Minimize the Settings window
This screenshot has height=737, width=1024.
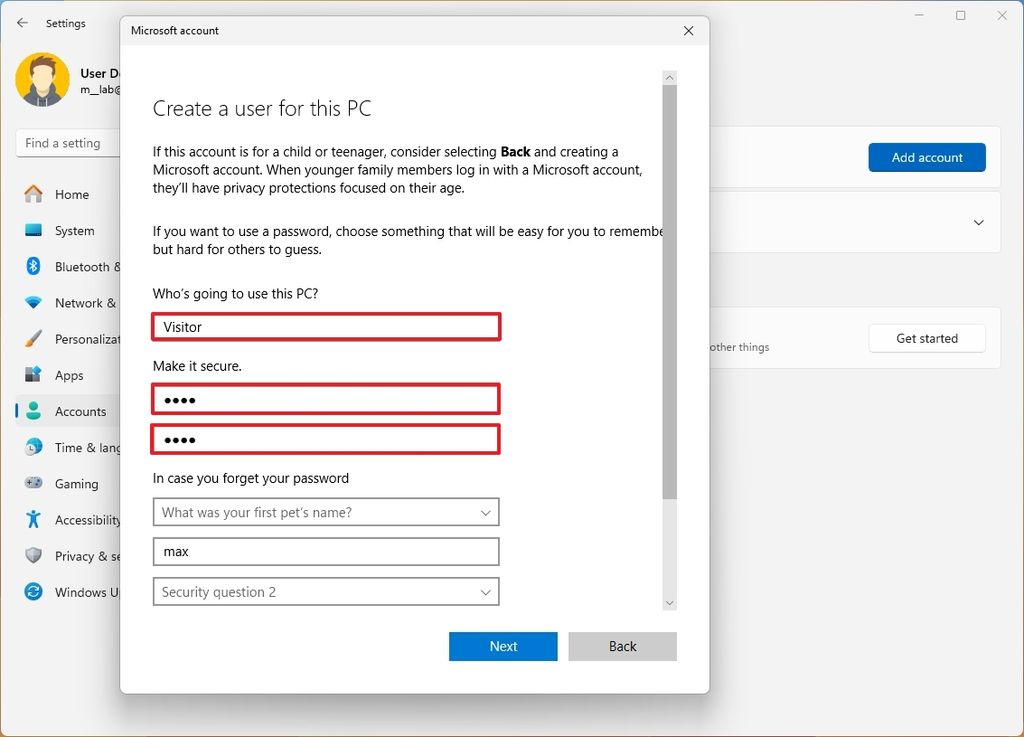(919, 16)
